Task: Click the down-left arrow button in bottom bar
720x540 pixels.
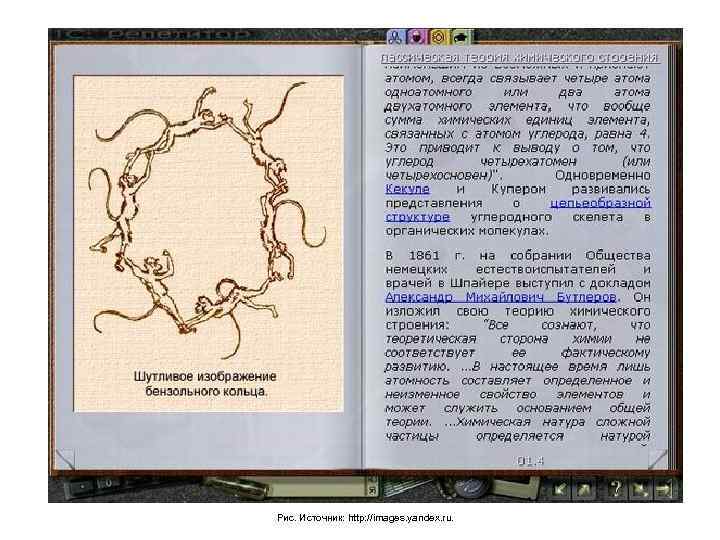Action: tap(560, 489)
